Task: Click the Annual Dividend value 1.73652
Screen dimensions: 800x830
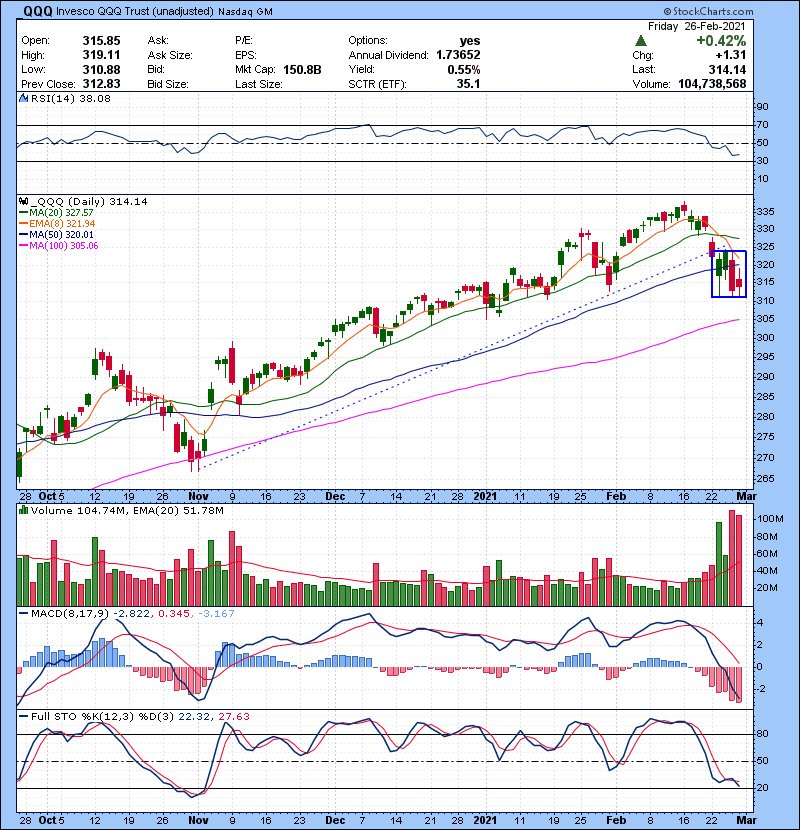Action: (459, 55)
